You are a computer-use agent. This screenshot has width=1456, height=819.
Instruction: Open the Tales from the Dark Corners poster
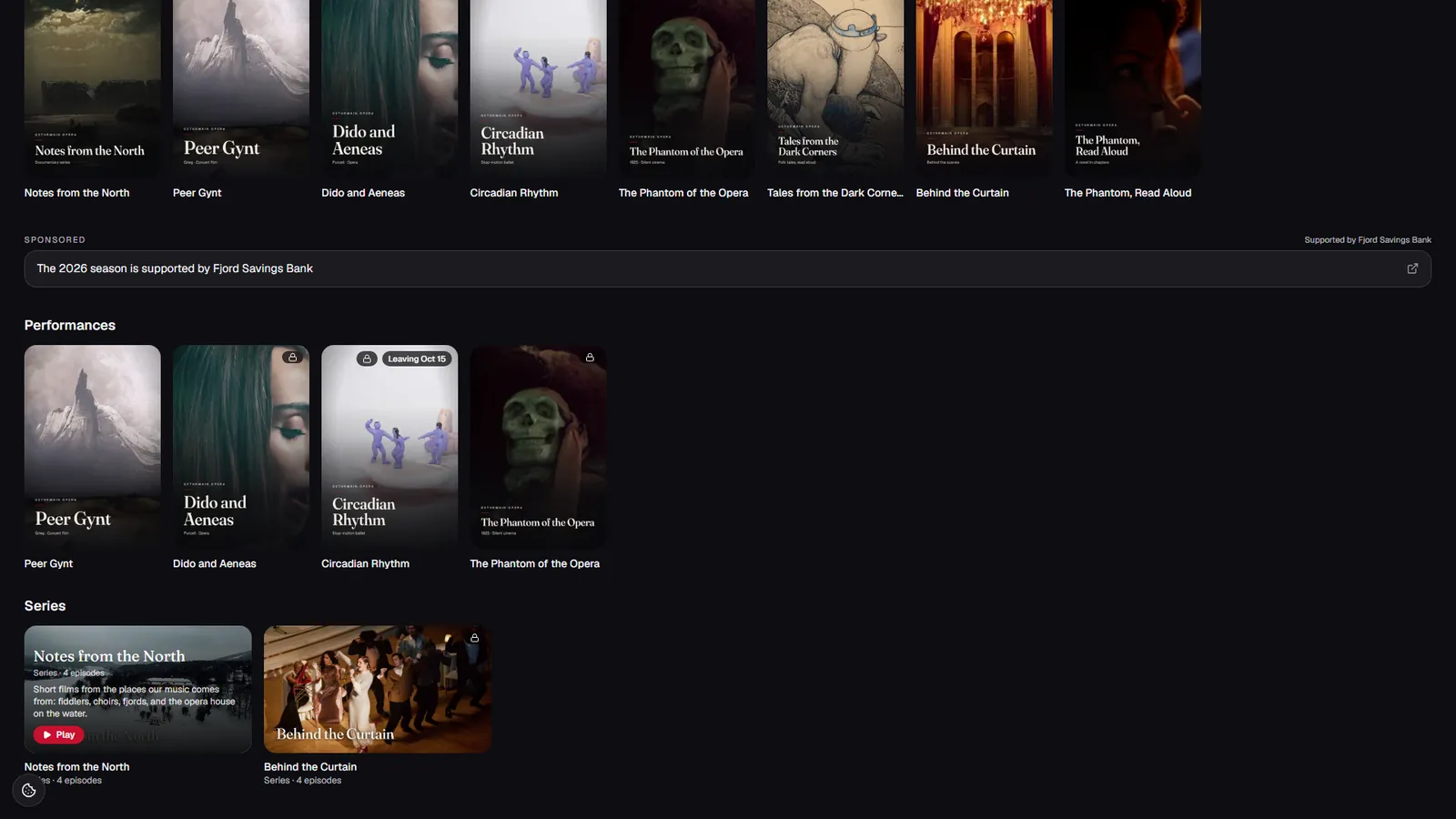click(x=835, y=88)
